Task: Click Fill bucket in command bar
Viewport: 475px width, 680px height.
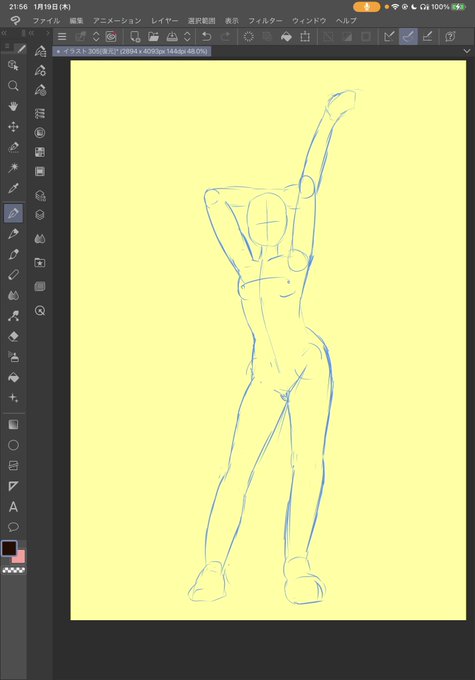Action: tap(286, 37)
